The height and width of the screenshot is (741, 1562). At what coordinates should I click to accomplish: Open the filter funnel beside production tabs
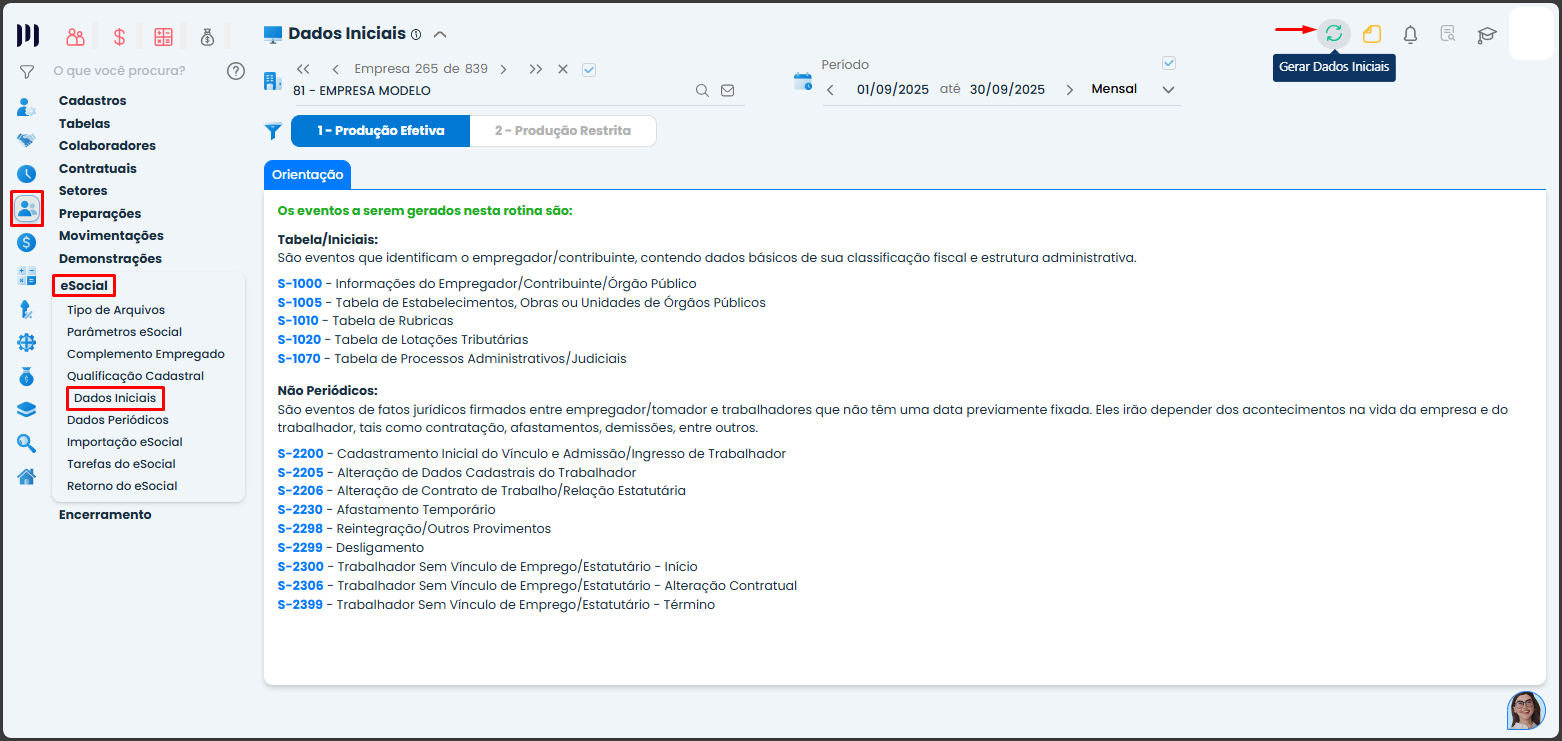pos(273,131)
